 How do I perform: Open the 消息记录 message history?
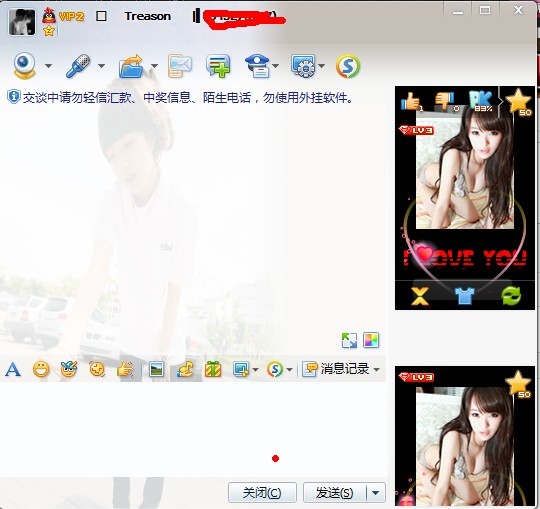(x=336, y=369)
